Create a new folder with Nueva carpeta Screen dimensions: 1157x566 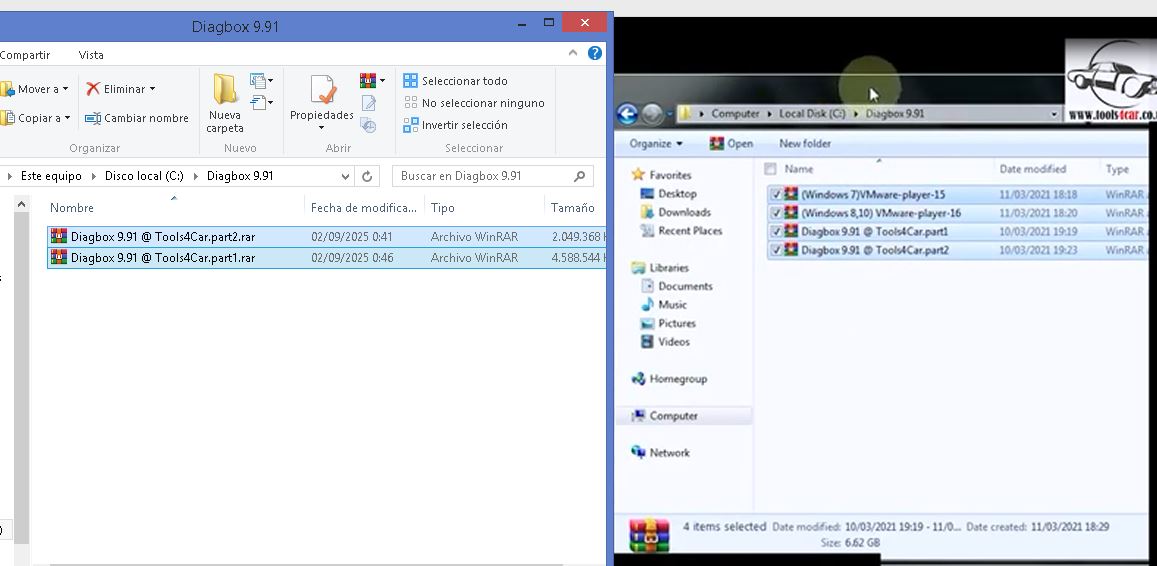[x=224, y=103]
